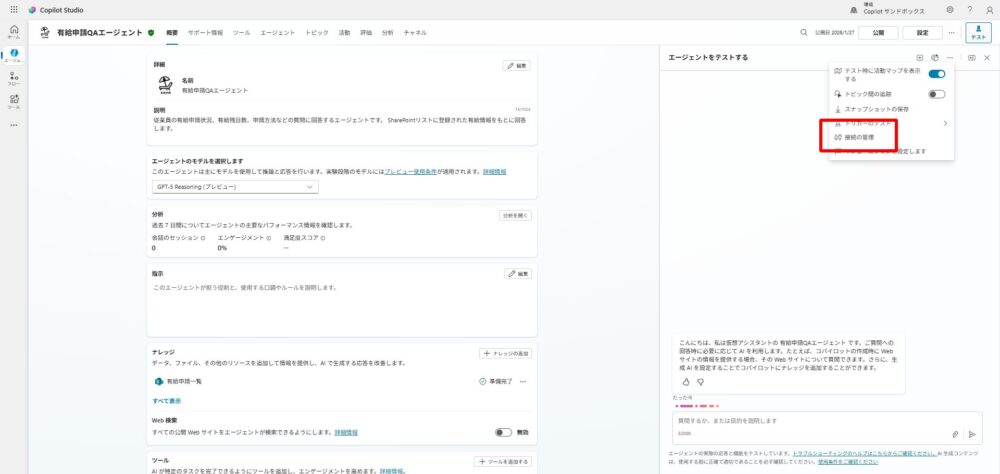This screenshot has height=474, width=1000.
Task: Open the GPT-5 Reasoning model dropdown
Action: click(235, 187)
